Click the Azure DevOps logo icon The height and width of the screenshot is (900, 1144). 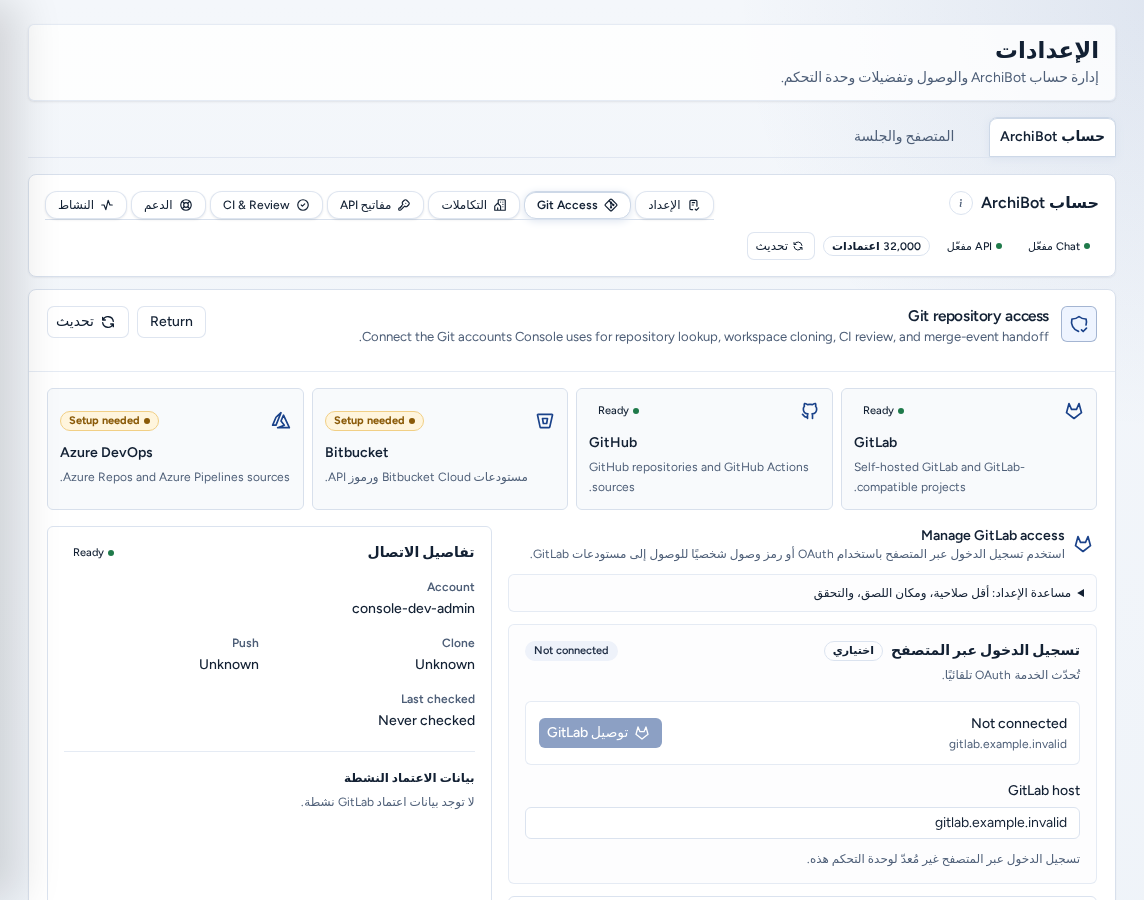pos(281,421)
